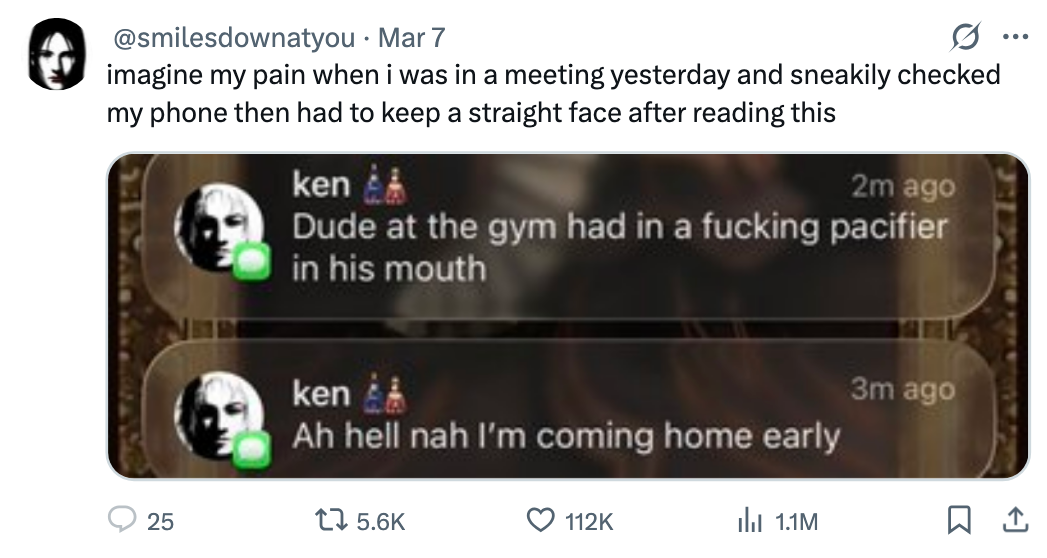Click the share upload arrow icon
This screenshot has width=1047, height=558.
1014,520
